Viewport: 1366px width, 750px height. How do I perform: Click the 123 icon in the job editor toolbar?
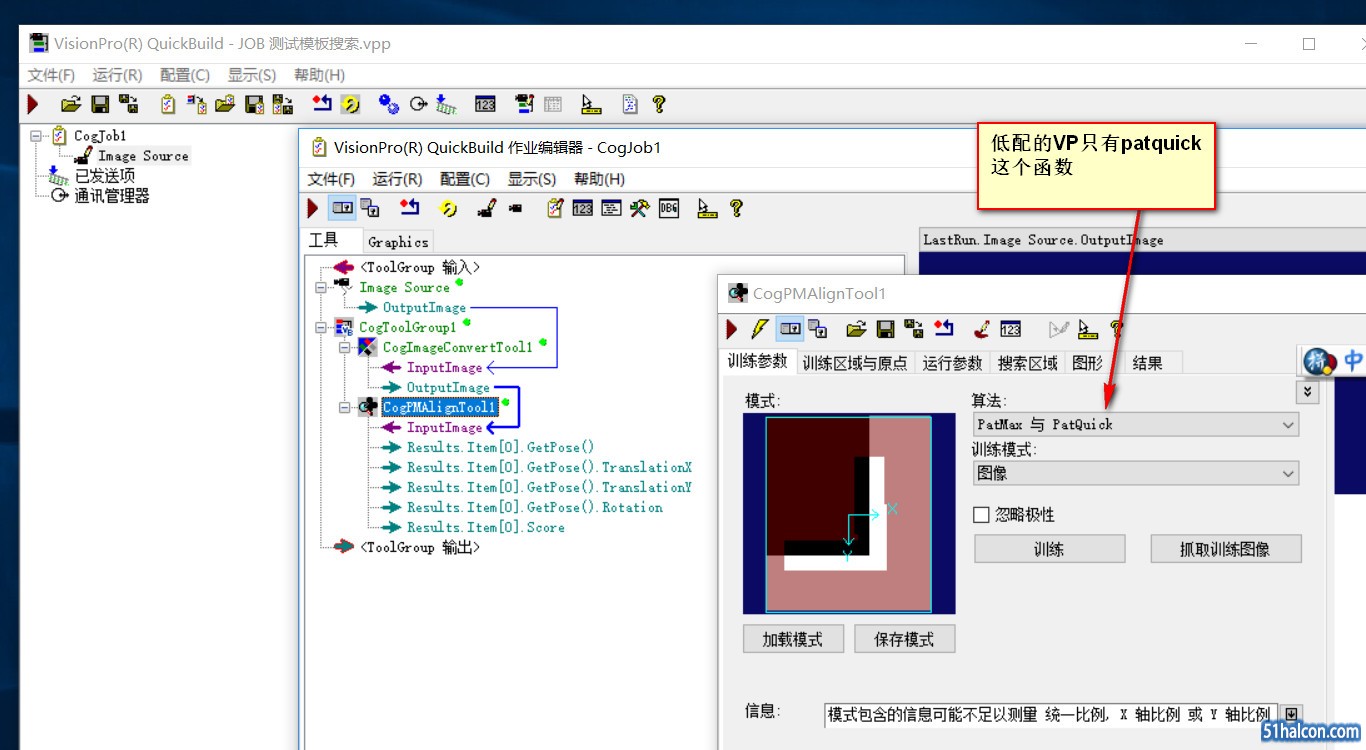tap(583, 208)
